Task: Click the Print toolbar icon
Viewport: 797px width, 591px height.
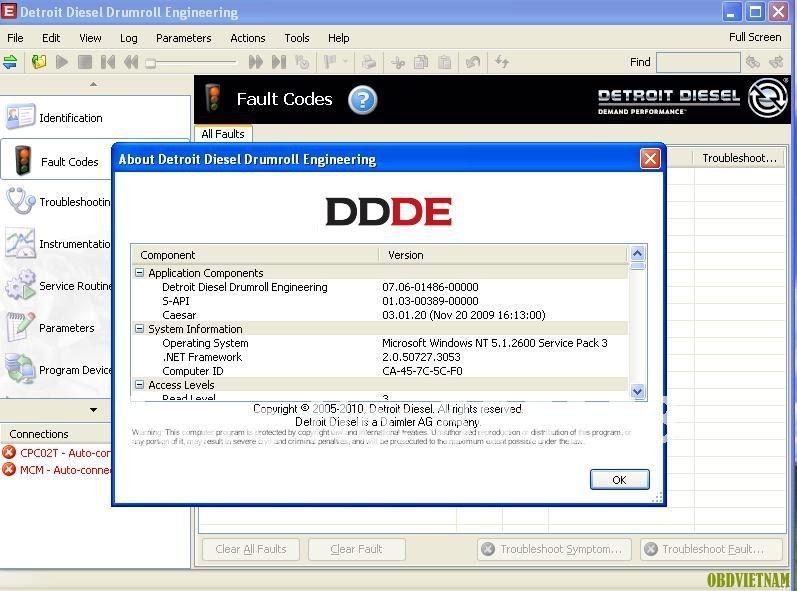Action: coord(369,62)
